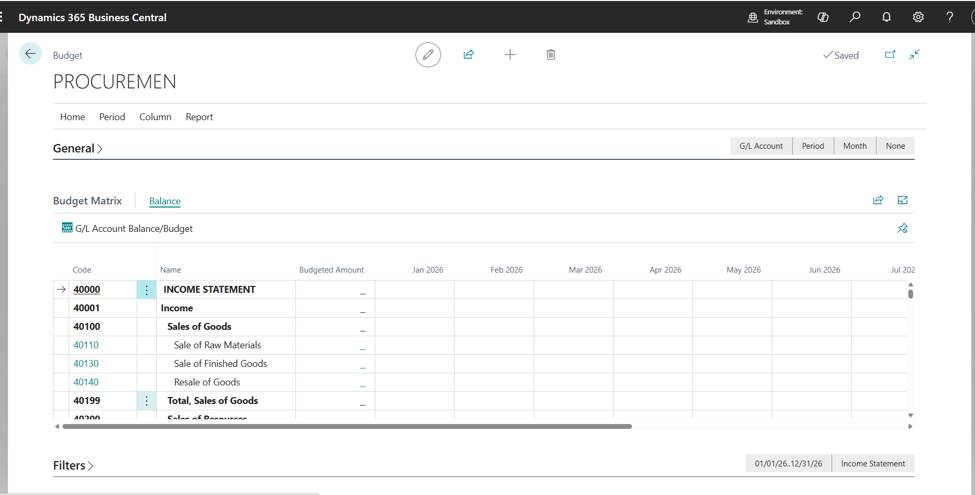Click the Name column header
This screenshot has height=495, width=975.
(x=170, y=270)
